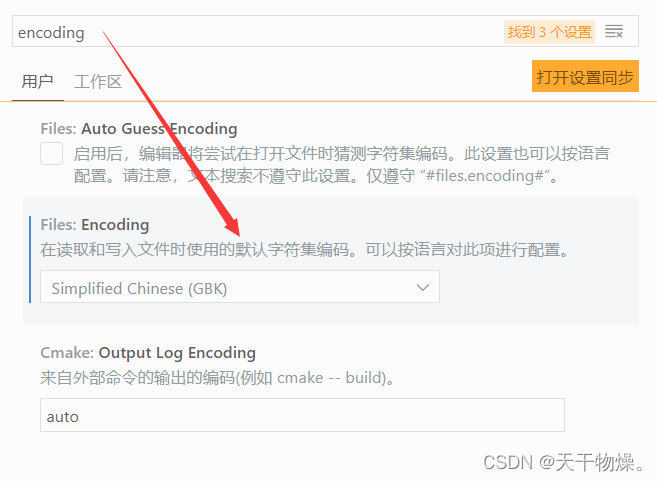Click the 找到 3 个设置 result badge
Image resolution: width=657 pixels, height=481 pixels.
pos(549,32)
